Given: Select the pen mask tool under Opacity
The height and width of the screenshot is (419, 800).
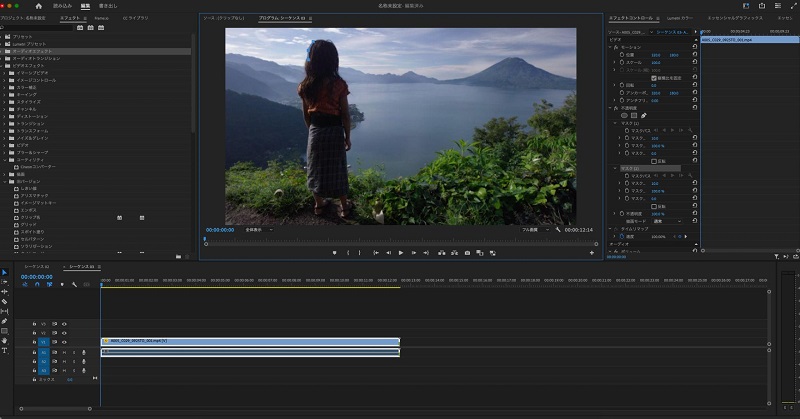Looking at the screenshot, I should [644, 115].
